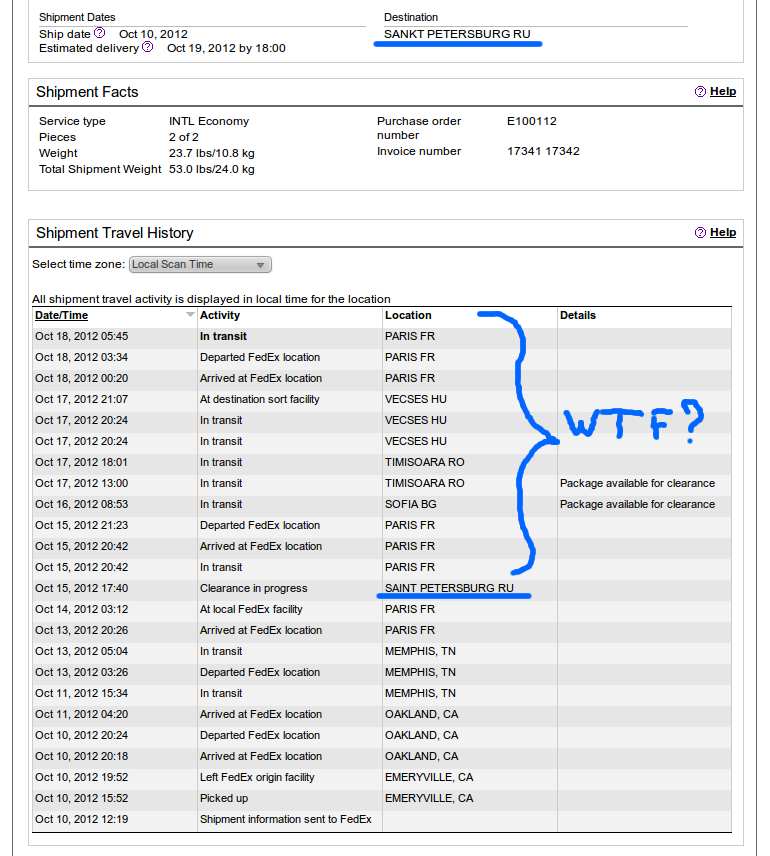Select Oct 10, 2012 20:18 date cell
Screen dimensions: 770x856
click(x=81, y=757)
